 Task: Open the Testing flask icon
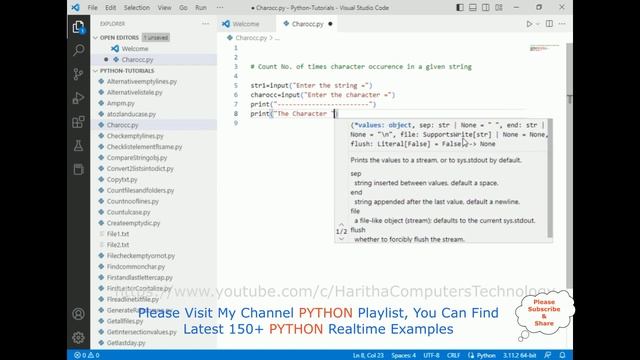click(78, 146)
